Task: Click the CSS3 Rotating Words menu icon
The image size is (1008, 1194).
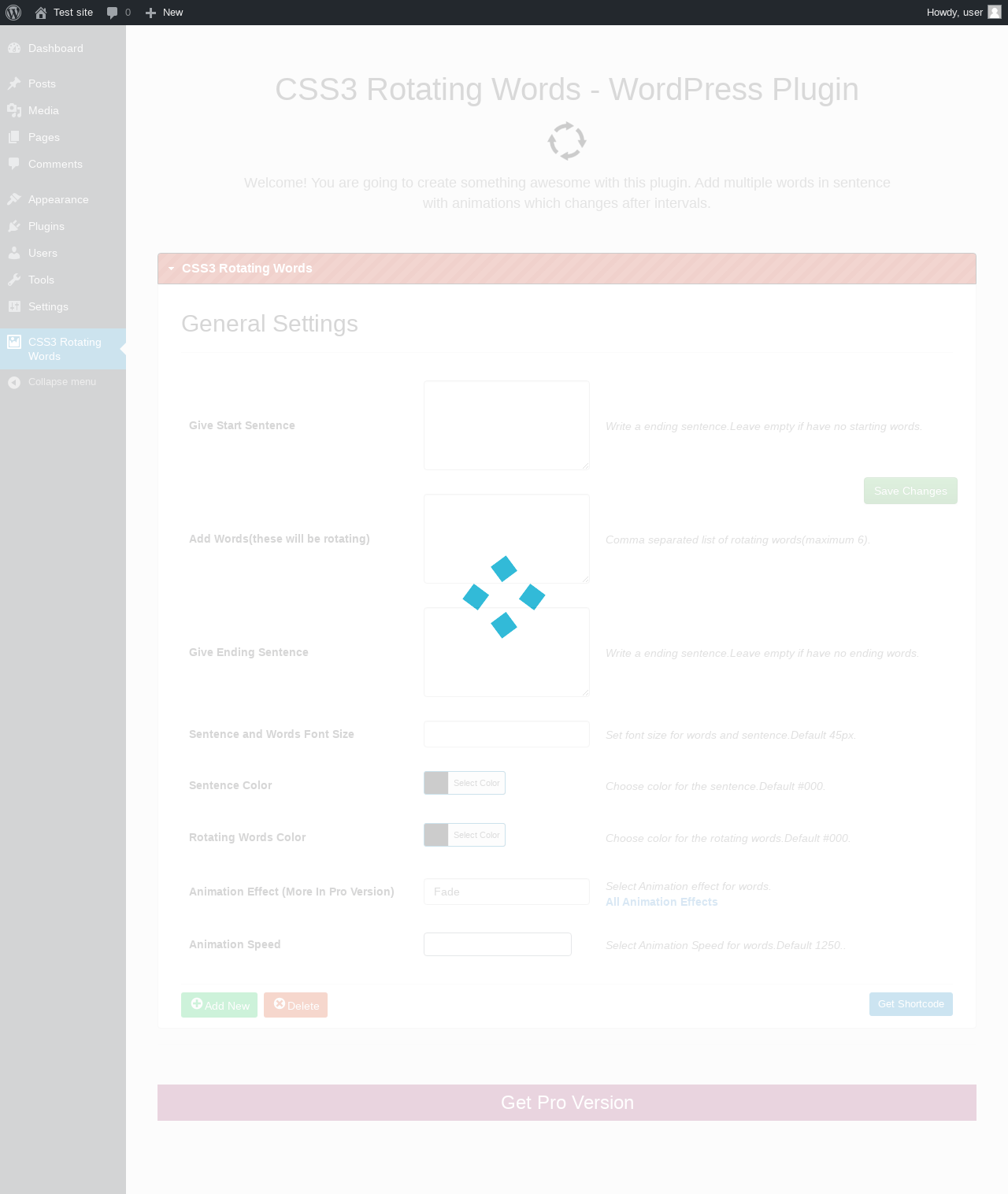Action: click(14, 342)
